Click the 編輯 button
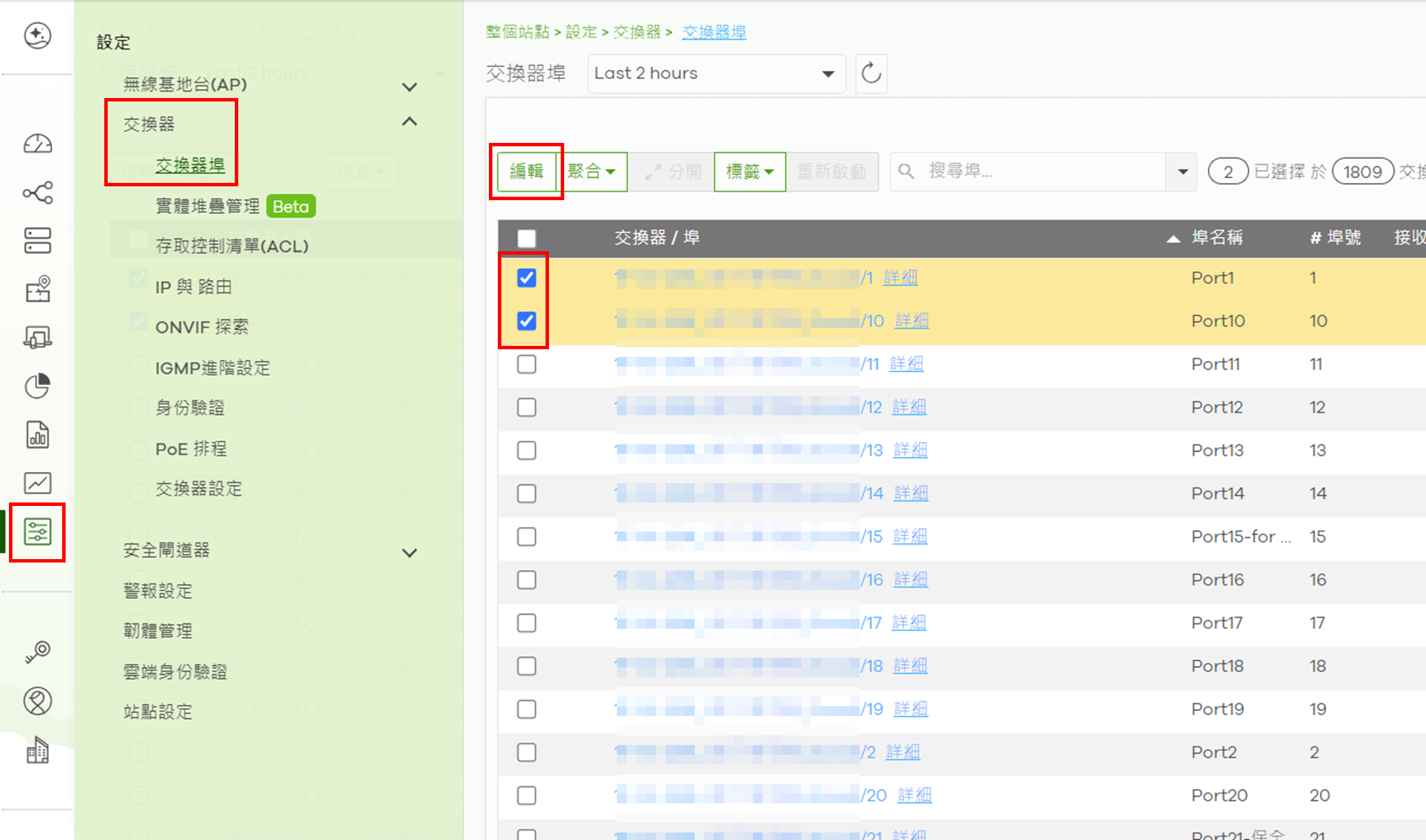Screen dimensions: 1426x840 (x=526, y=171)
